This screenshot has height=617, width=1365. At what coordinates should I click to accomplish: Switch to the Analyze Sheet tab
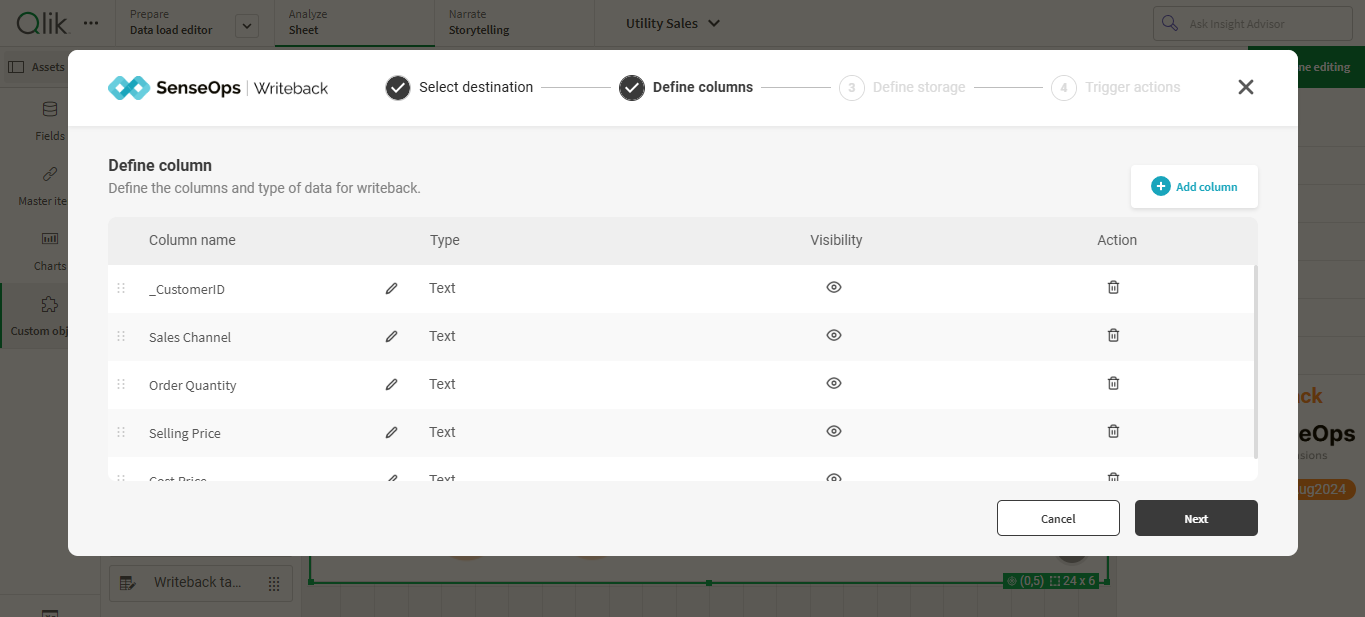(354, 23)
